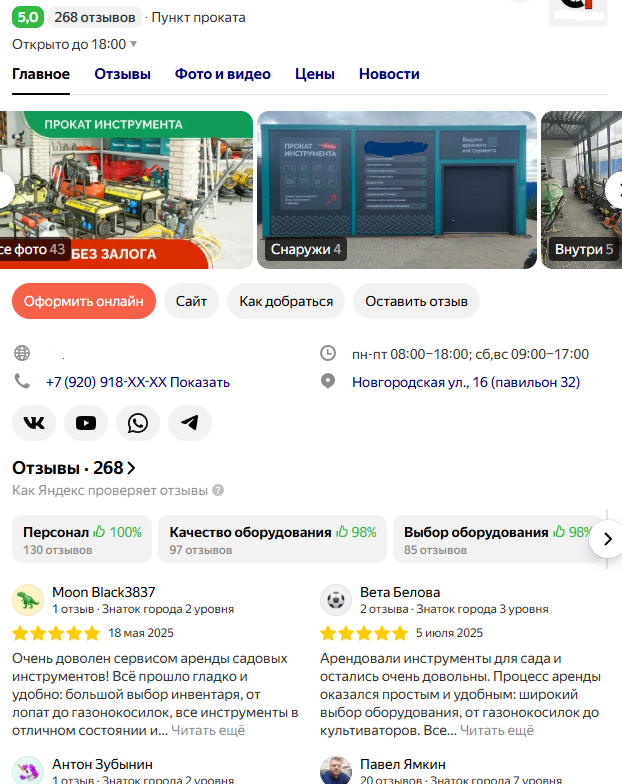Open Moon Black3837 dinosaur avatar
This screenshot has width=622, height=784.
(x=28, y=600)
